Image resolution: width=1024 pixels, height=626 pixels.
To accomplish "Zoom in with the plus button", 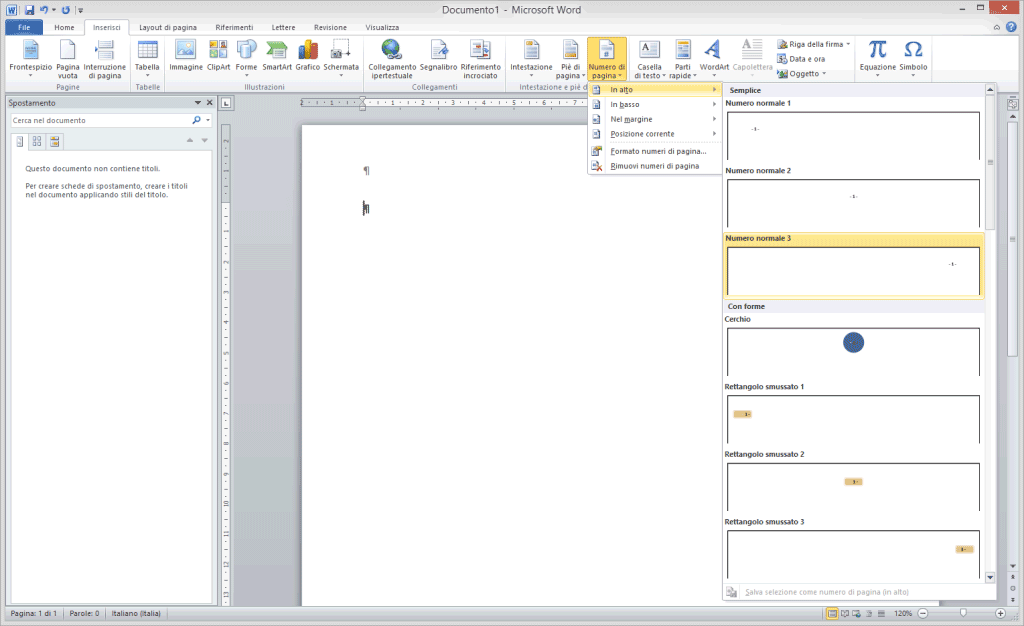I will coord(1000,614).
